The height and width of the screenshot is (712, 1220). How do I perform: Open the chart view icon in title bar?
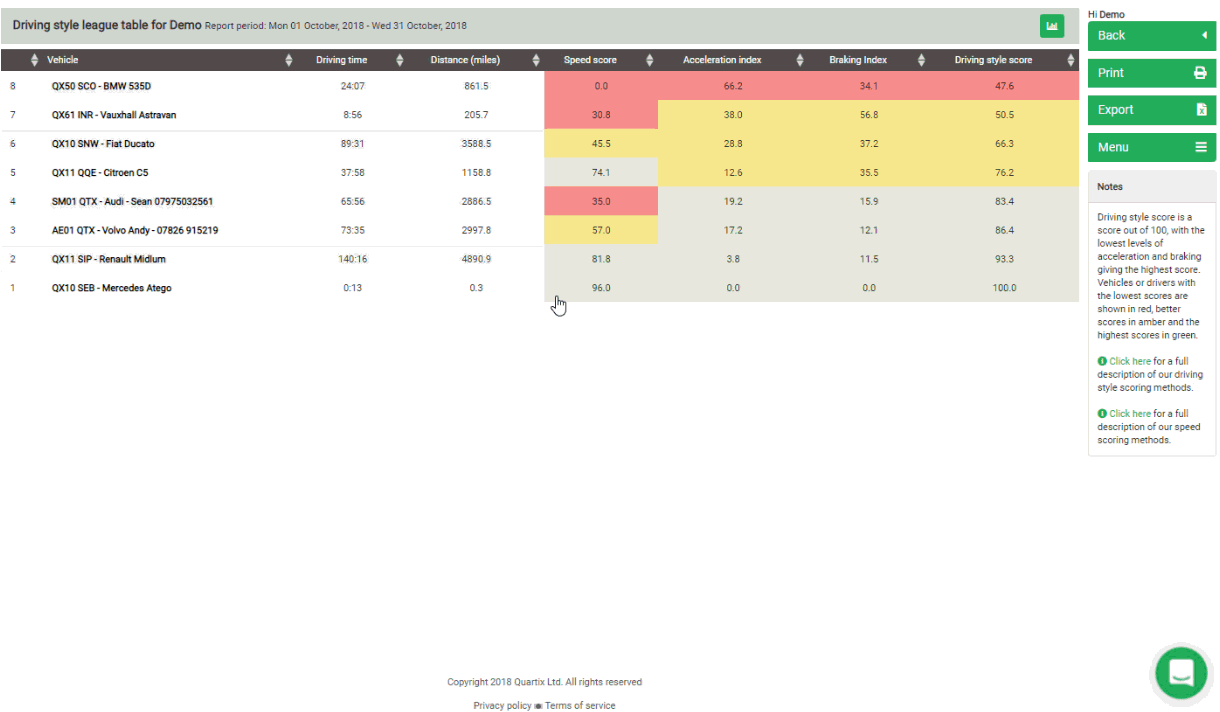tap(1051, 26)
